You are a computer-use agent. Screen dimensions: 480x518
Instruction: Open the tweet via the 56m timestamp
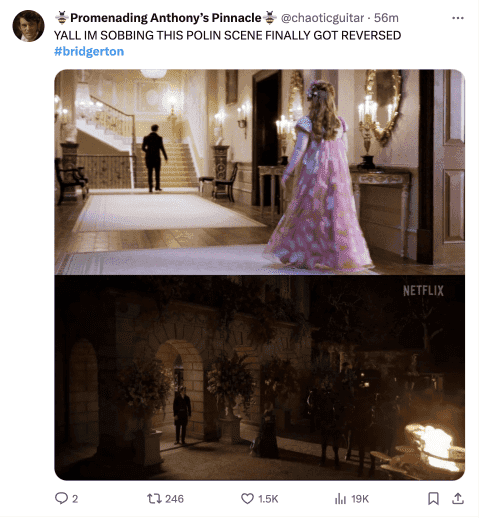coord(386,18)
